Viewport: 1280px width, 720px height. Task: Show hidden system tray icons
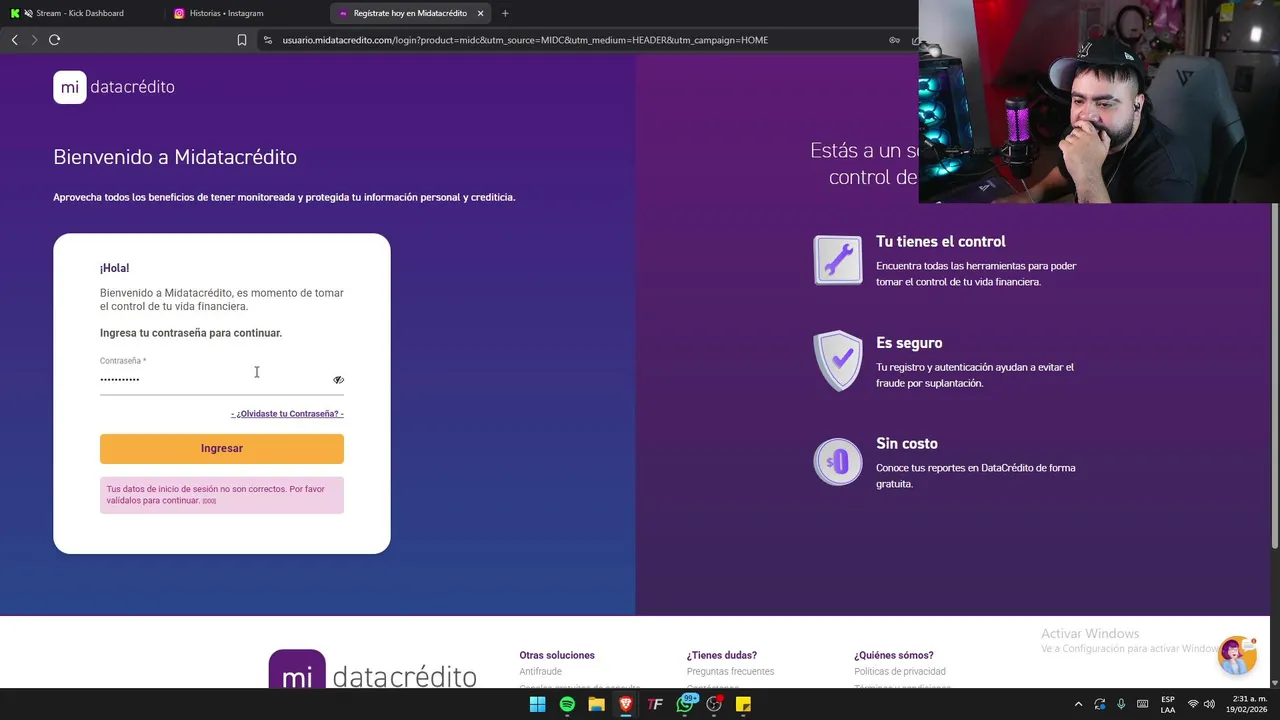(1078, 704)
